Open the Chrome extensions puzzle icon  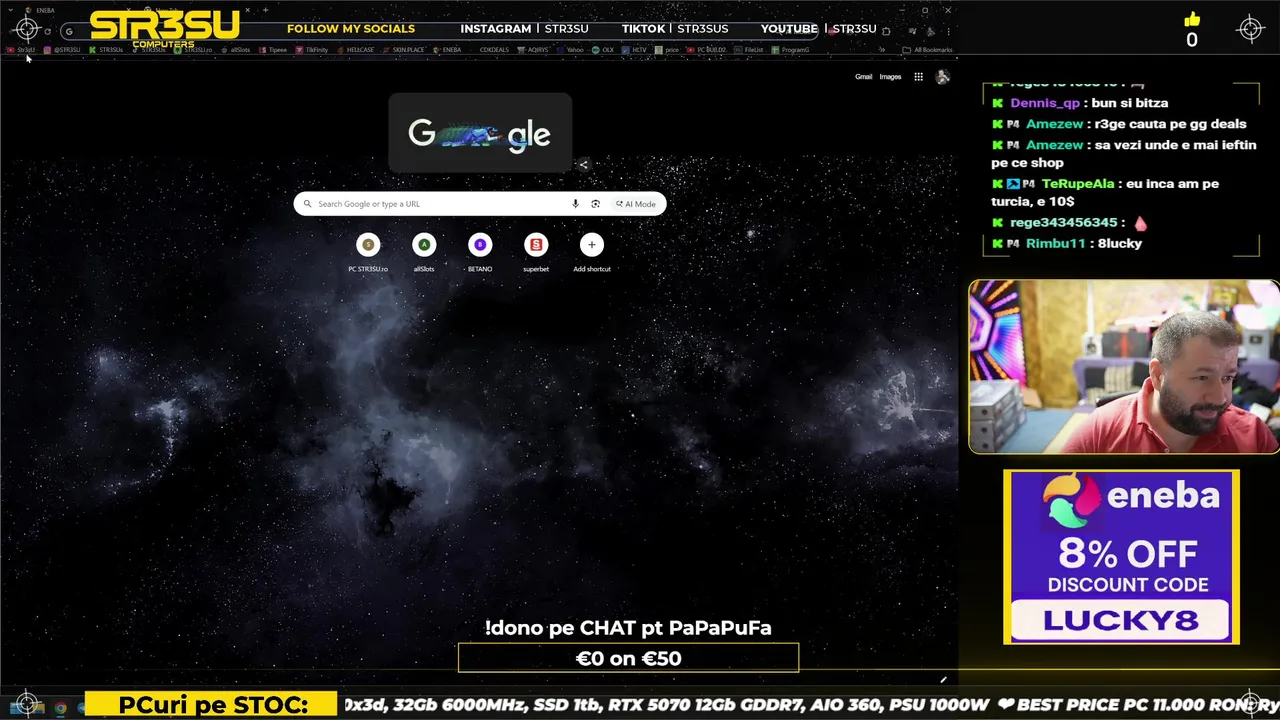pyautogui.click(x=886, y=31)
